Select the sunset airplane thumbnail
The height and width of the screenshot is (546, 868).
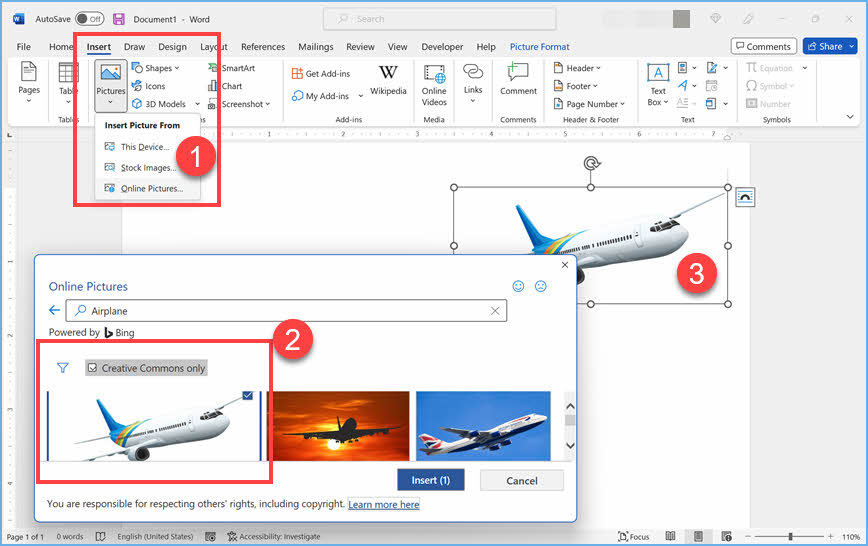(x=338, y=425)
